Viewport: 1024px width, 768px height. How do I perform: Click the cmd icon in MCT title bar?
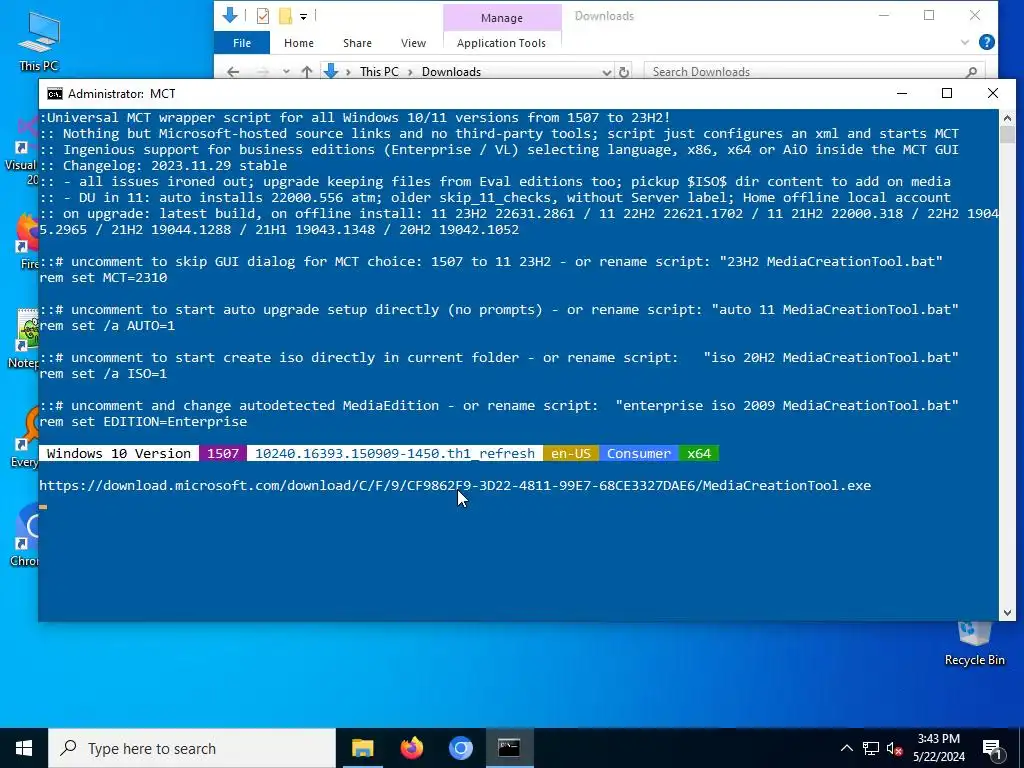pos(55,94)
